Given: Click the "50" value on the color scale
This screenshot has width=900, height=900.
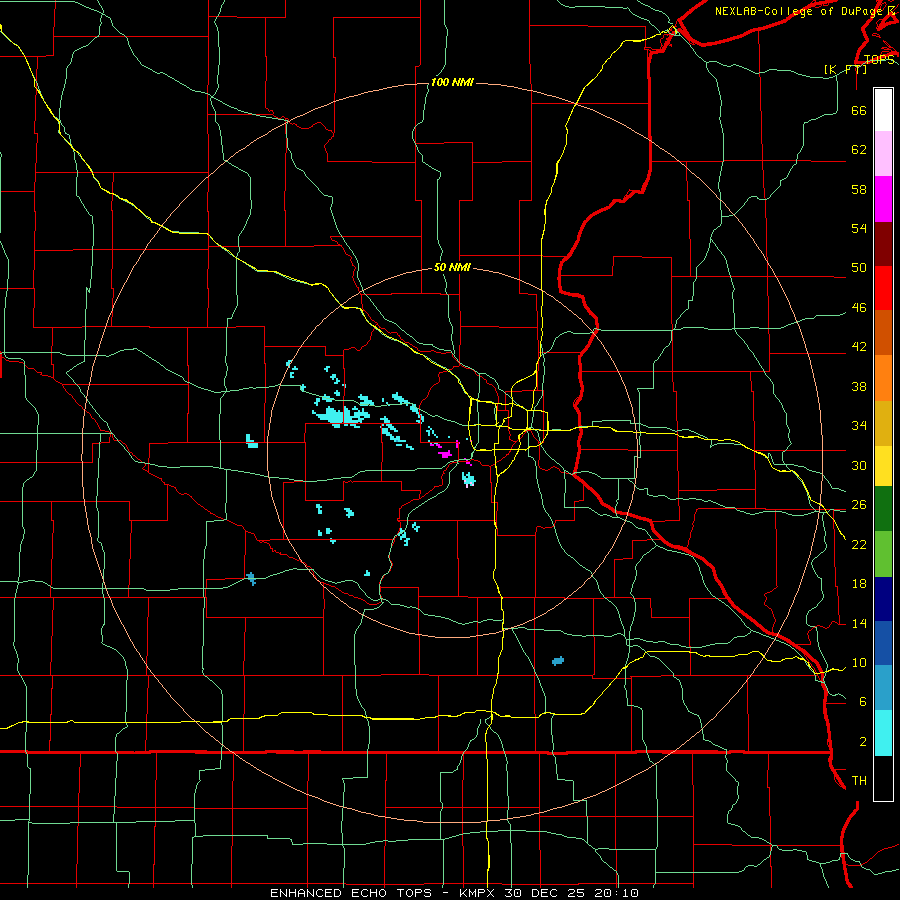Looking at the screenshot, I should (859, 268).
